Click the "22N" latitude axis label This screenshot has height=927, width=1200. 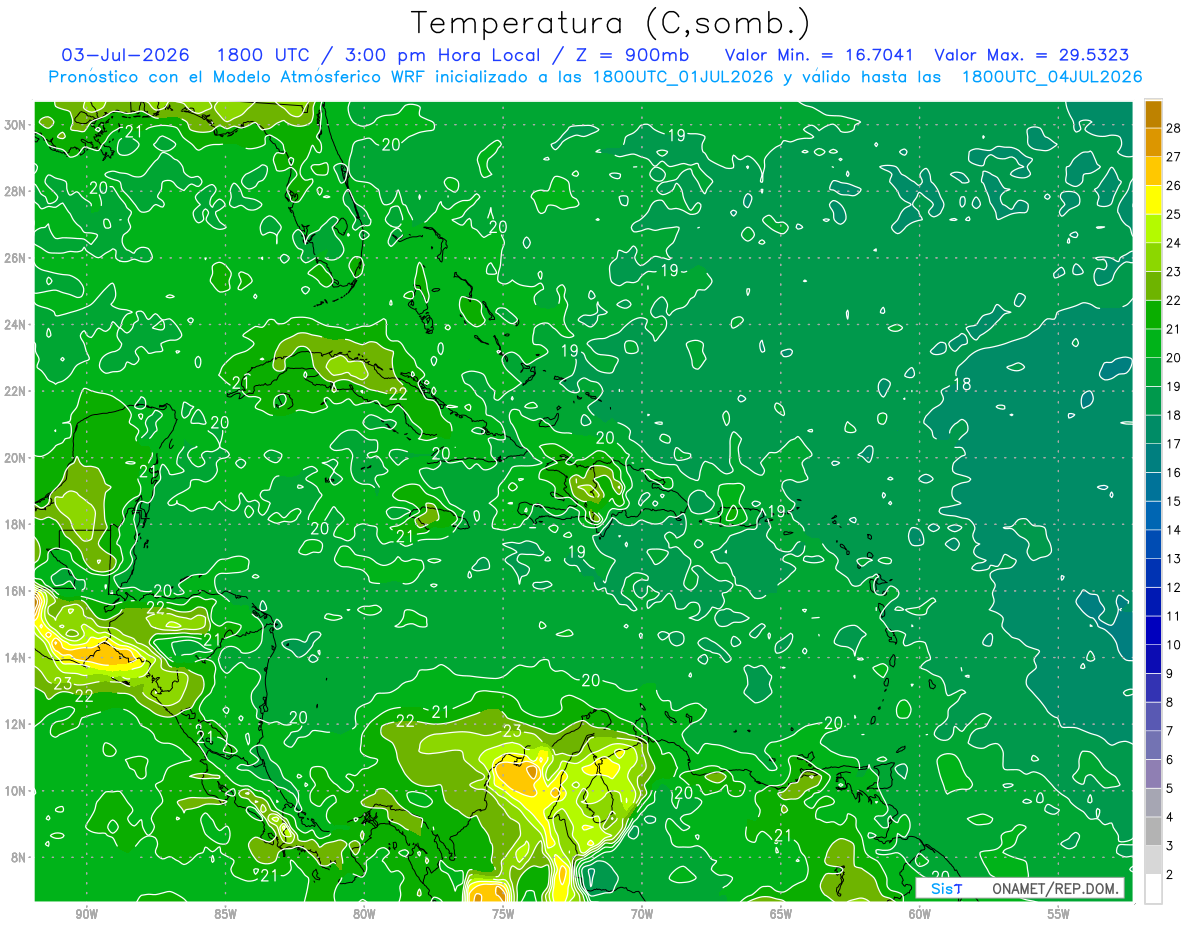click(x=15, y=391)
